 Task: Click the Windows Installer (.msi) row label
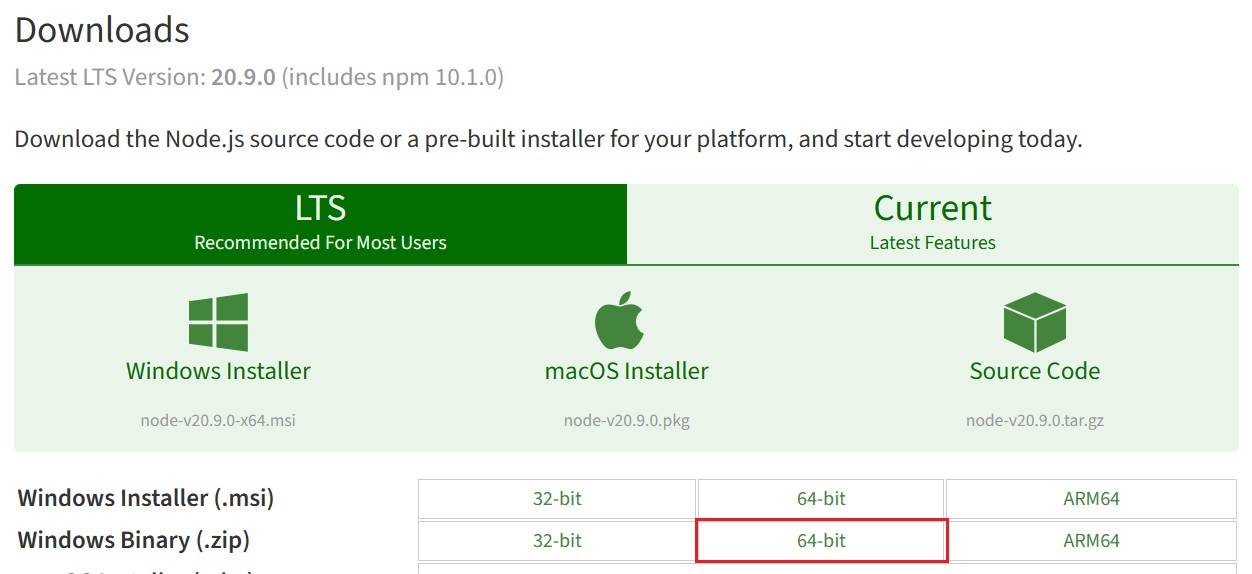[146, 498]
